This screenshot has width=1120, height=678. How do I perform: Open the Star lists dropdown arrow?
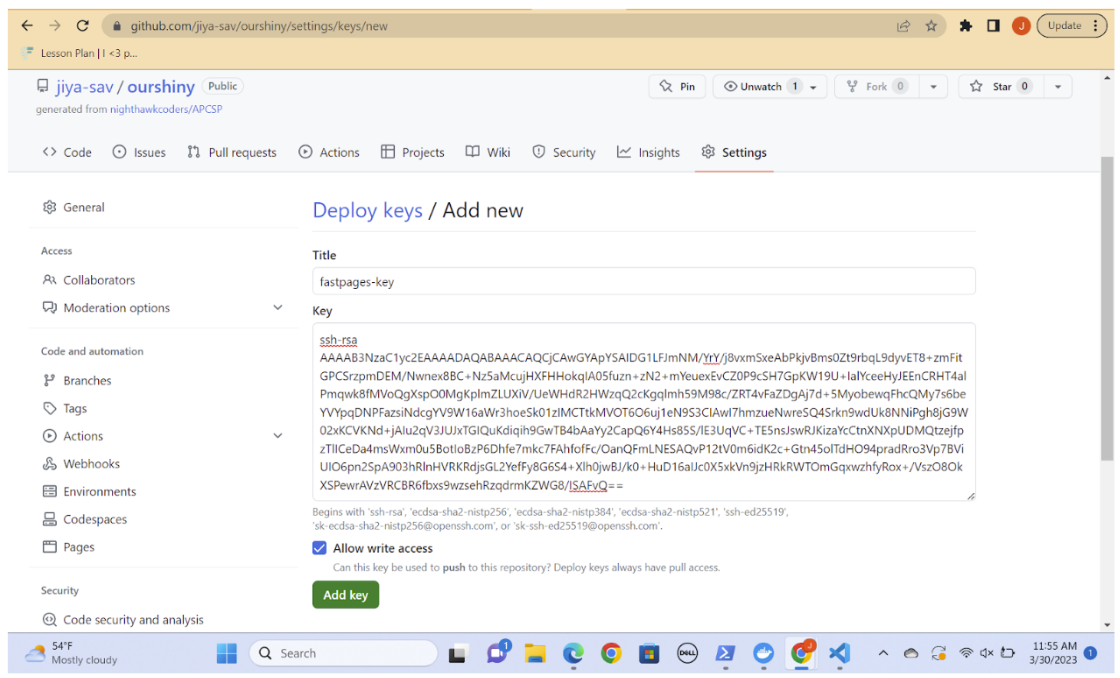tap(1058, 86)
